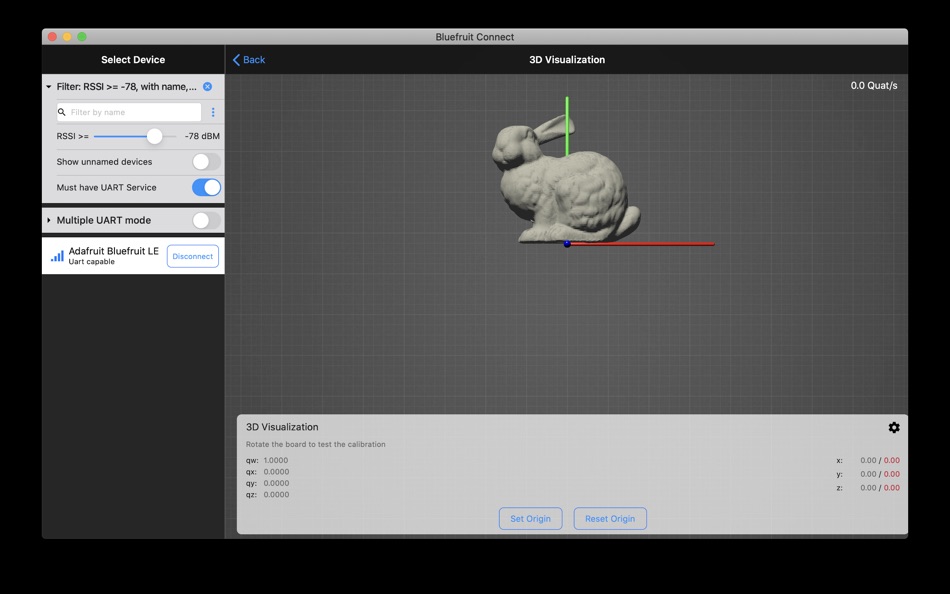
Task: Click the qx: quaternion label
Action: click(251, 472)
